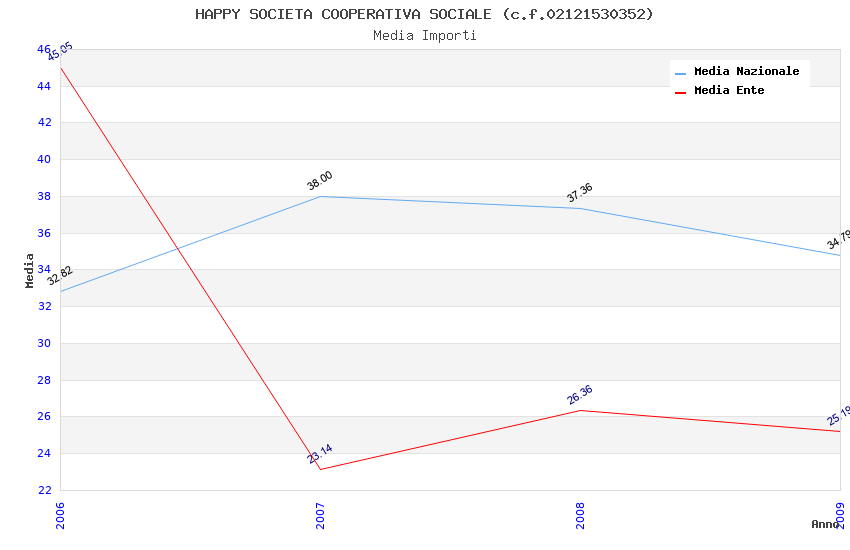Click the Anno x-axis title
The width and height of the screenshot is (850, 550).
click(x=825, y=524)
